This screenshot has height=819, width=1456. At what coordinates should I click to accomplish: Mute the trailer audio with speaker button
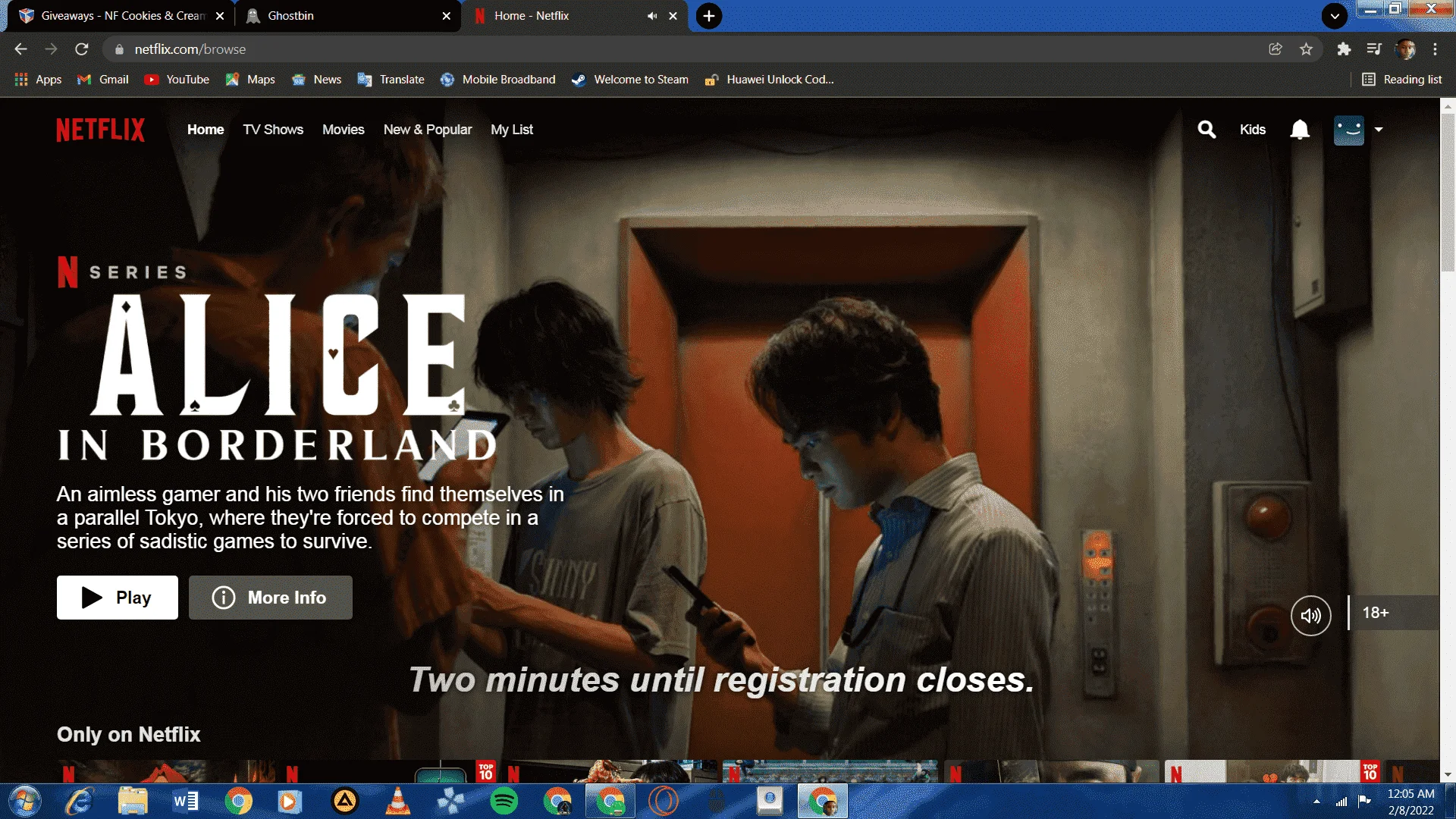tap(1310, 615)
